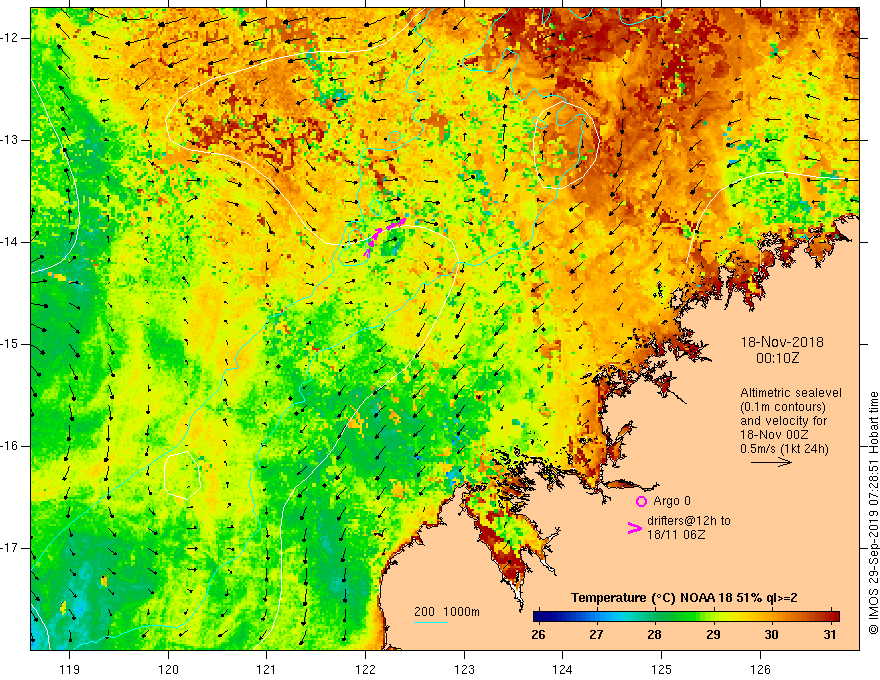Click the latitude axis label -16

coord(11,447)
